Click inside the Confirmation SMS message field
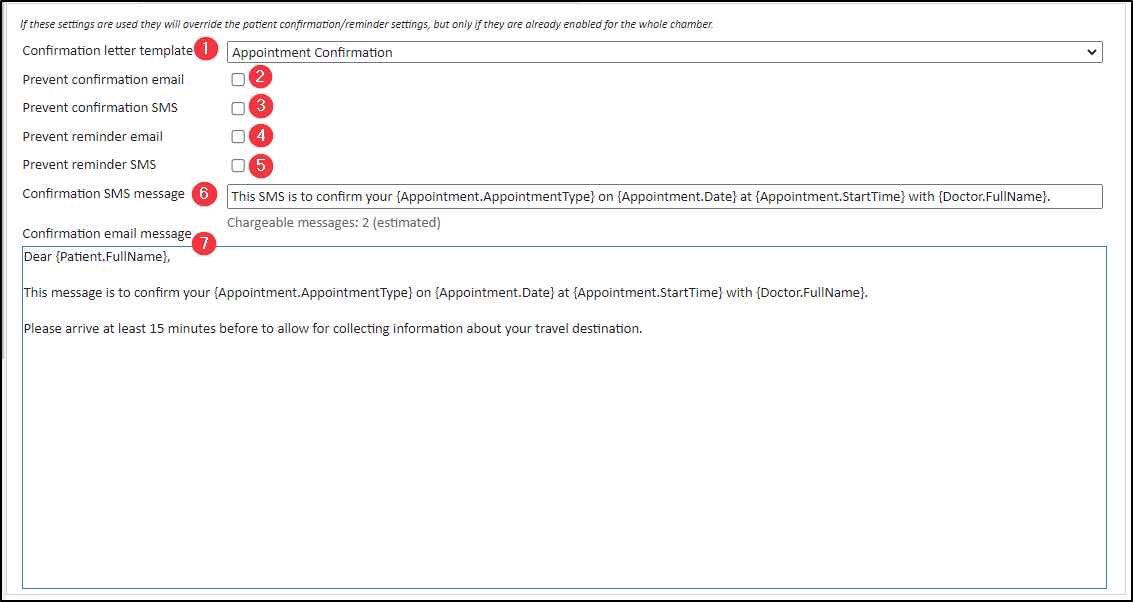1133x602 pixels. coord(664,197)
